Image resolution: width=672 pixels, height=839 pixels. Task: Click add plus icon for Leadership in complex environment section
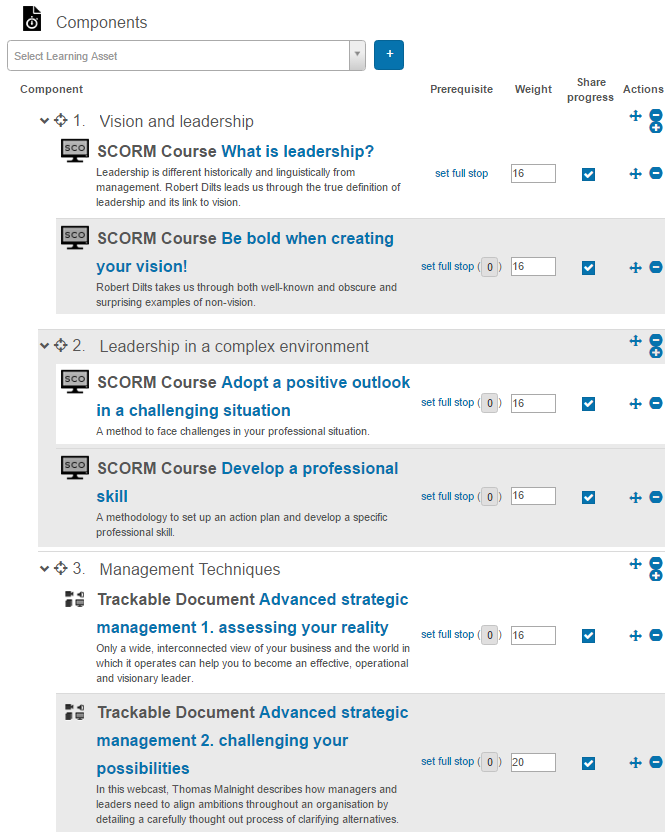(x=656, y=353)
